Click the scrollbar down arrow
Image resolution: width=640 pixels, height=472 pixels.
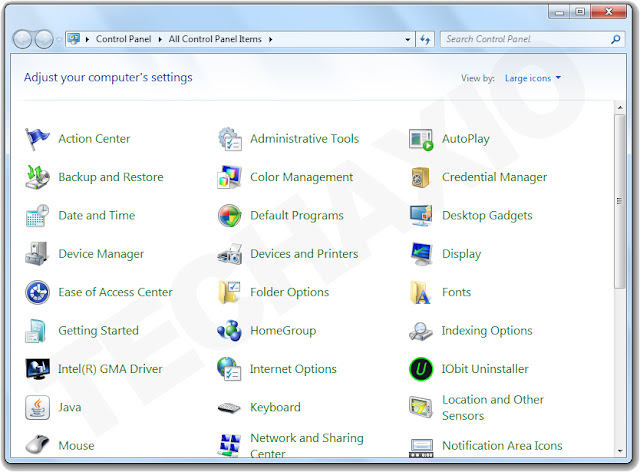pos(620,451)
